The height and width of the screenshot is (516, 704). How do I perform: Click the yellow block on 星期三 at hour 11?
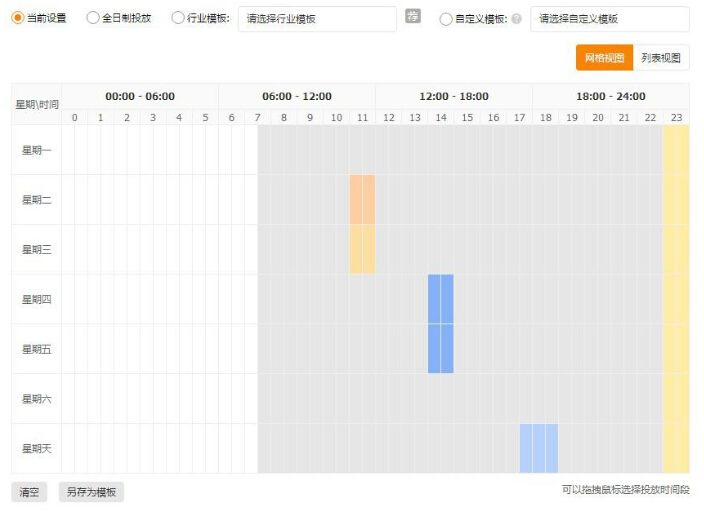362,249
